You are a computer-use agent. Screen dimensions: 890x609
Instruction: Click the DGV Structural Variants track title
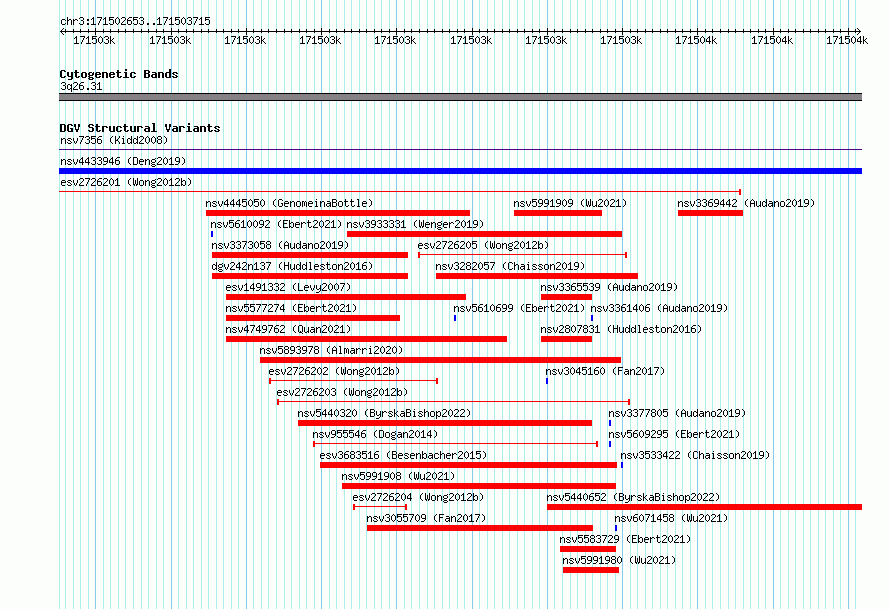140,128
